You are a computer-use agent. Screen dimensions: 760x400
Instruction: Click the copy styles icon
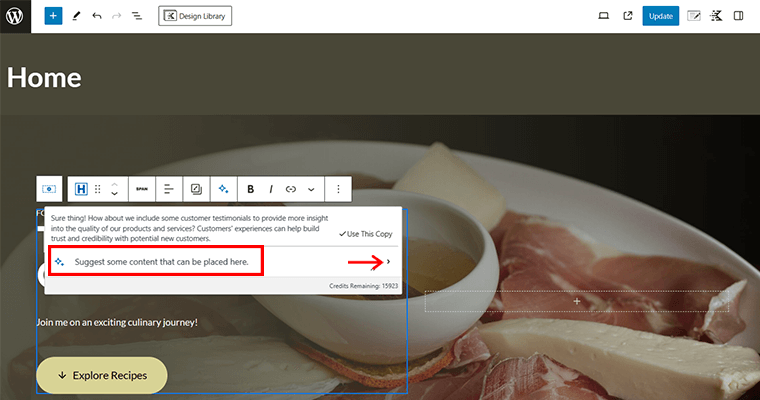[196, 189]
